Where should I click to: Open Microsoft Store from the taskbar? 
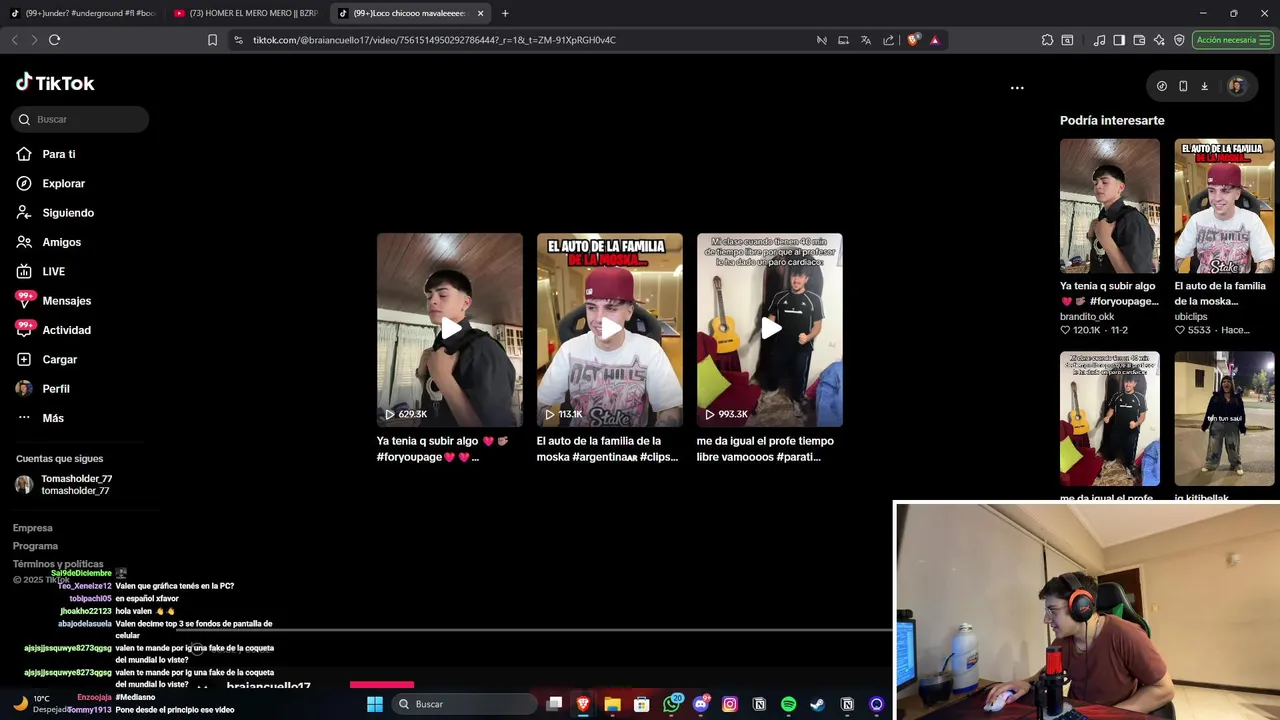coord(642,704)
